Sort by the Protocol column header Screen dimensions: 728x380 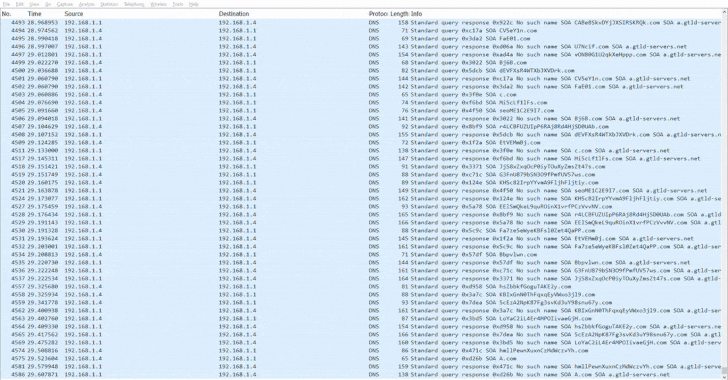tap(378, 14)
